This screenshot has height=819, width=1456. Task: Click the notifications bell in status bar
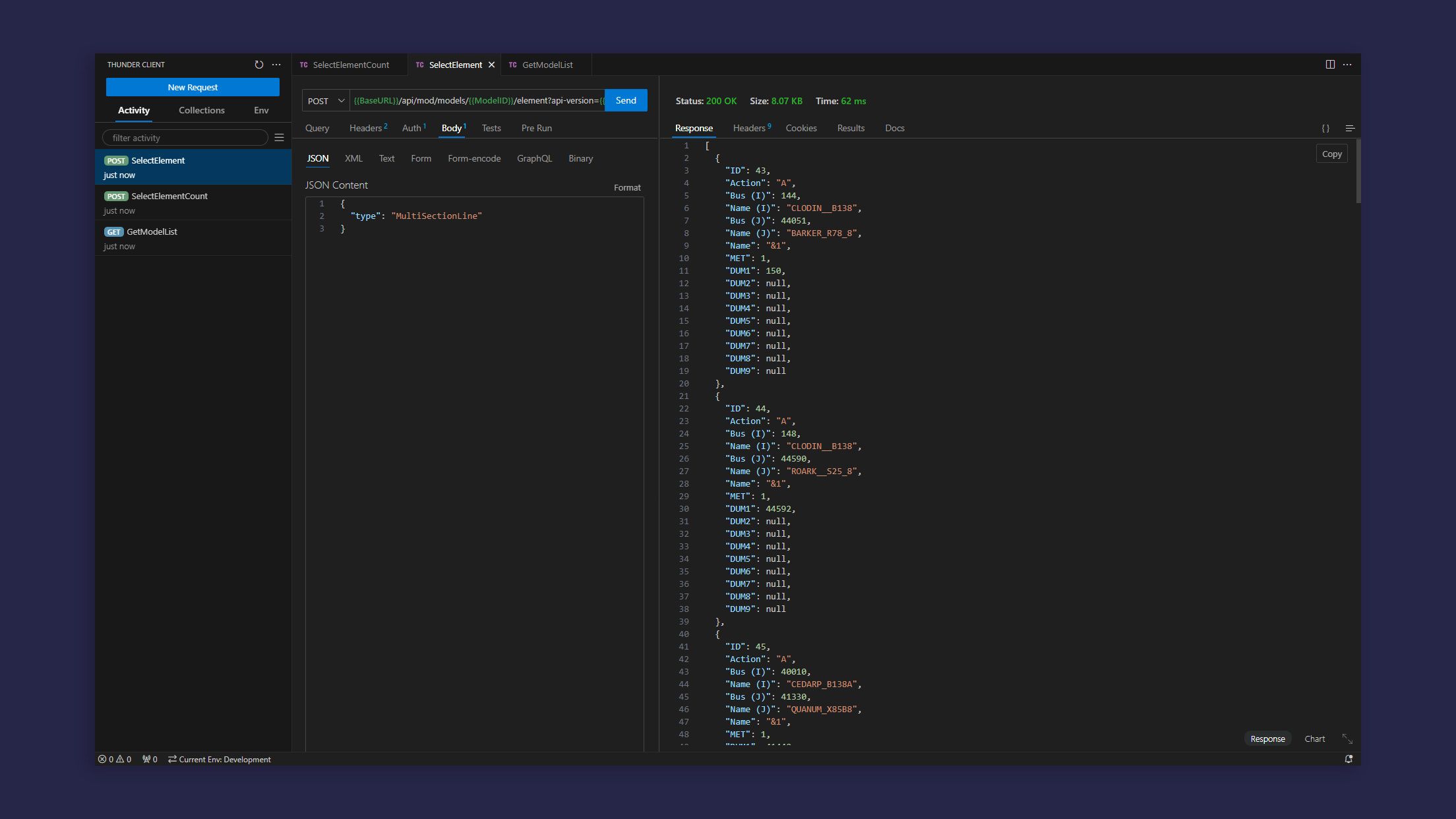point(1349,759)
